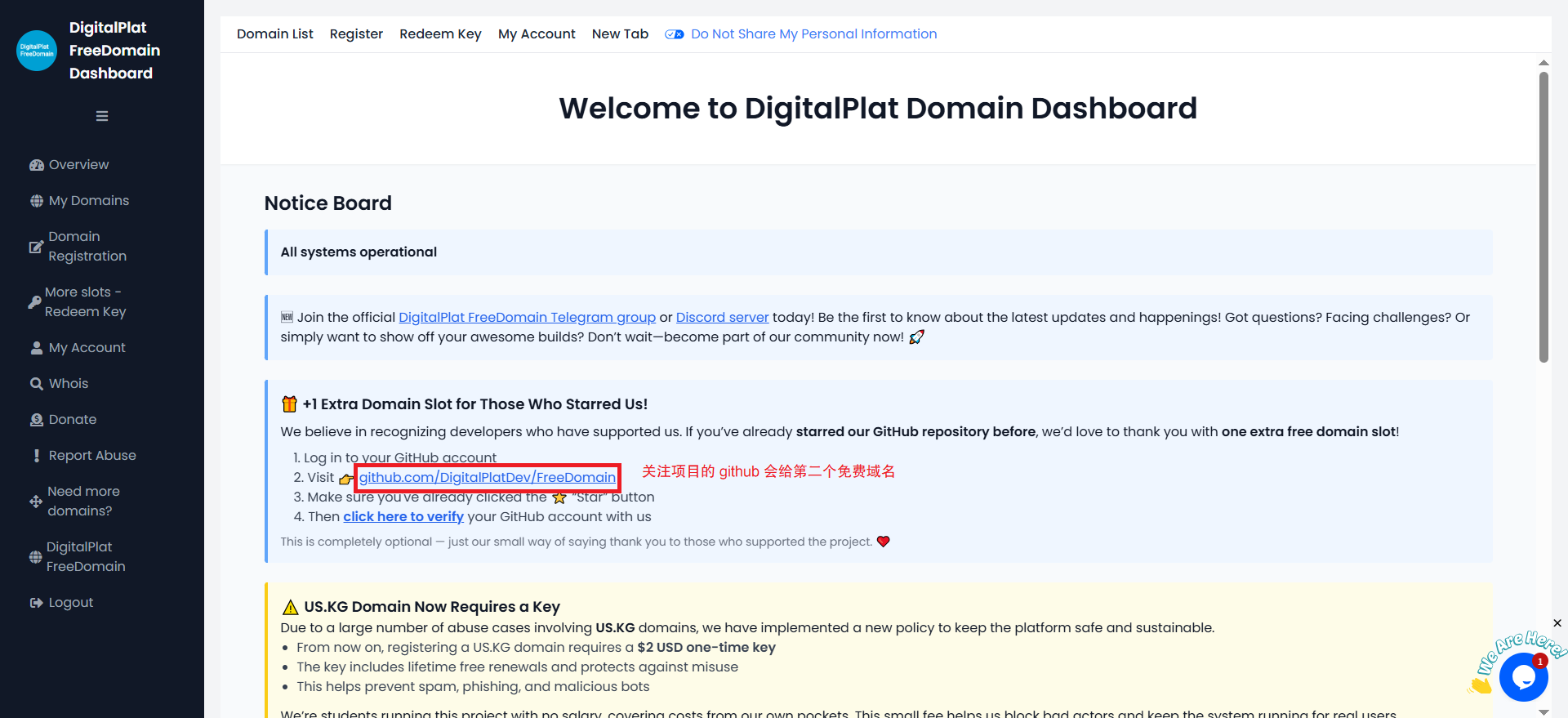Screen dimensions: 1568x718
Task: Open Whois lookup in sidebar
Action: pos(68,384)
